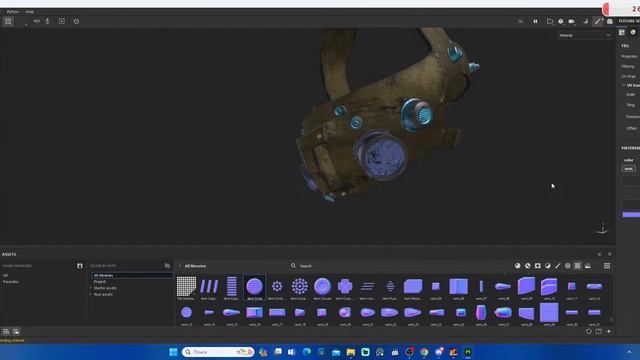Select the Project path entry
The width and height of the screenshot is (640, 360).
[x=100, y=282]
